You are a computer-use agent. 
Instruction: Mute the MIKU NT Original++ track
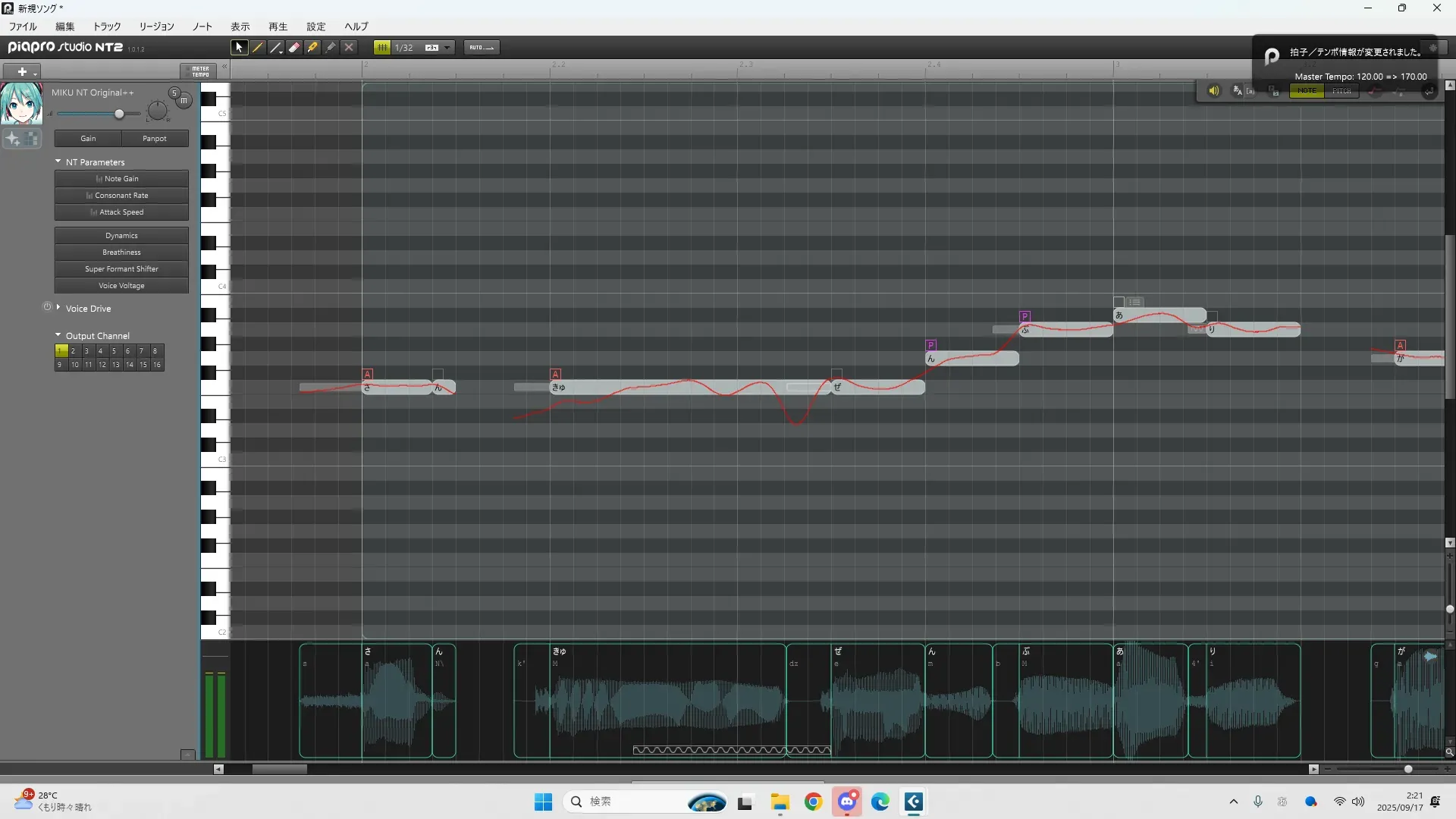pyautogui.click(x=184, y=100)
